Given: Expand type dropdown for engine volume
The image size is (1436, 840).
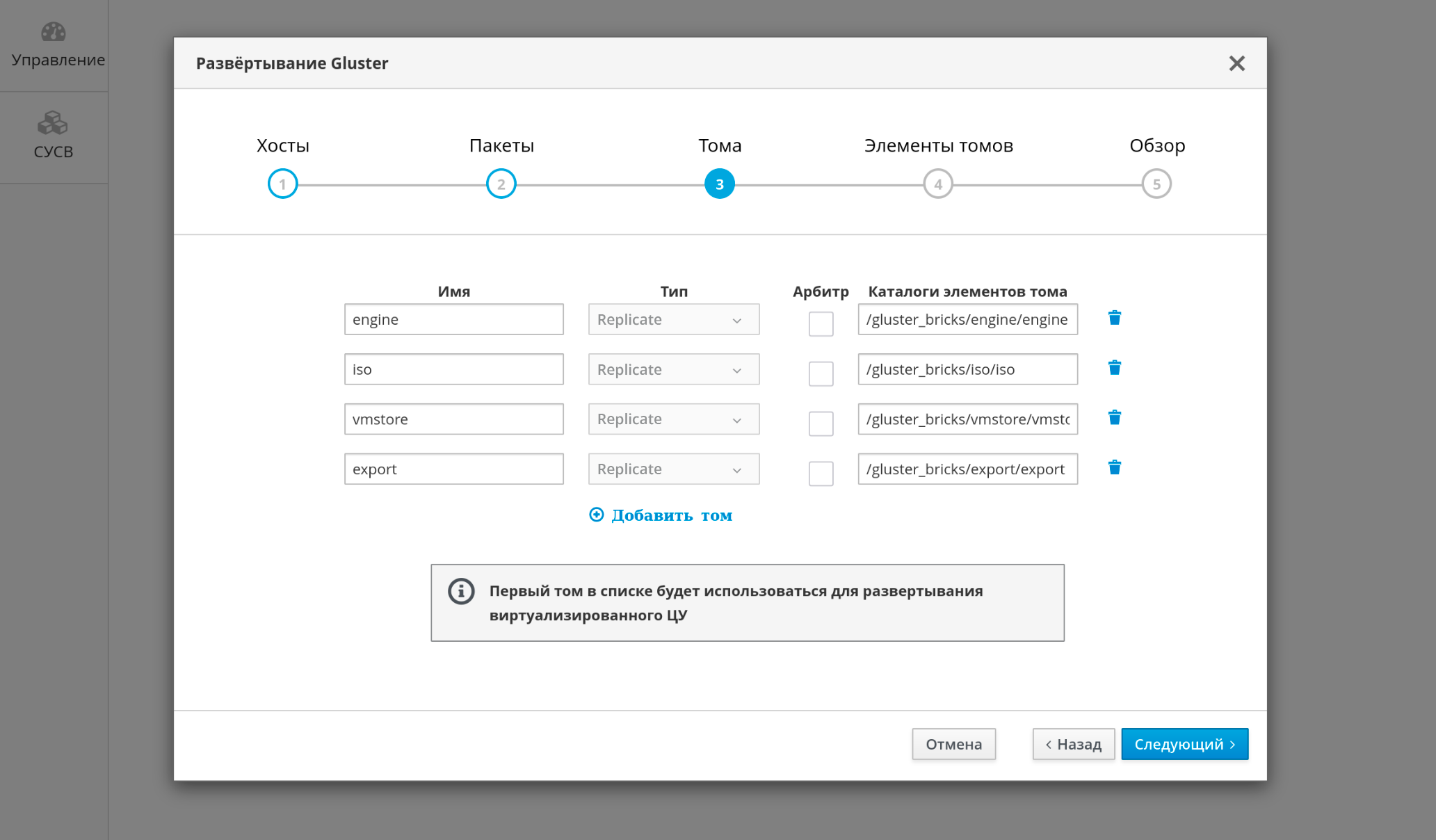Looking at the screenshot, I should tap(673, 320).
